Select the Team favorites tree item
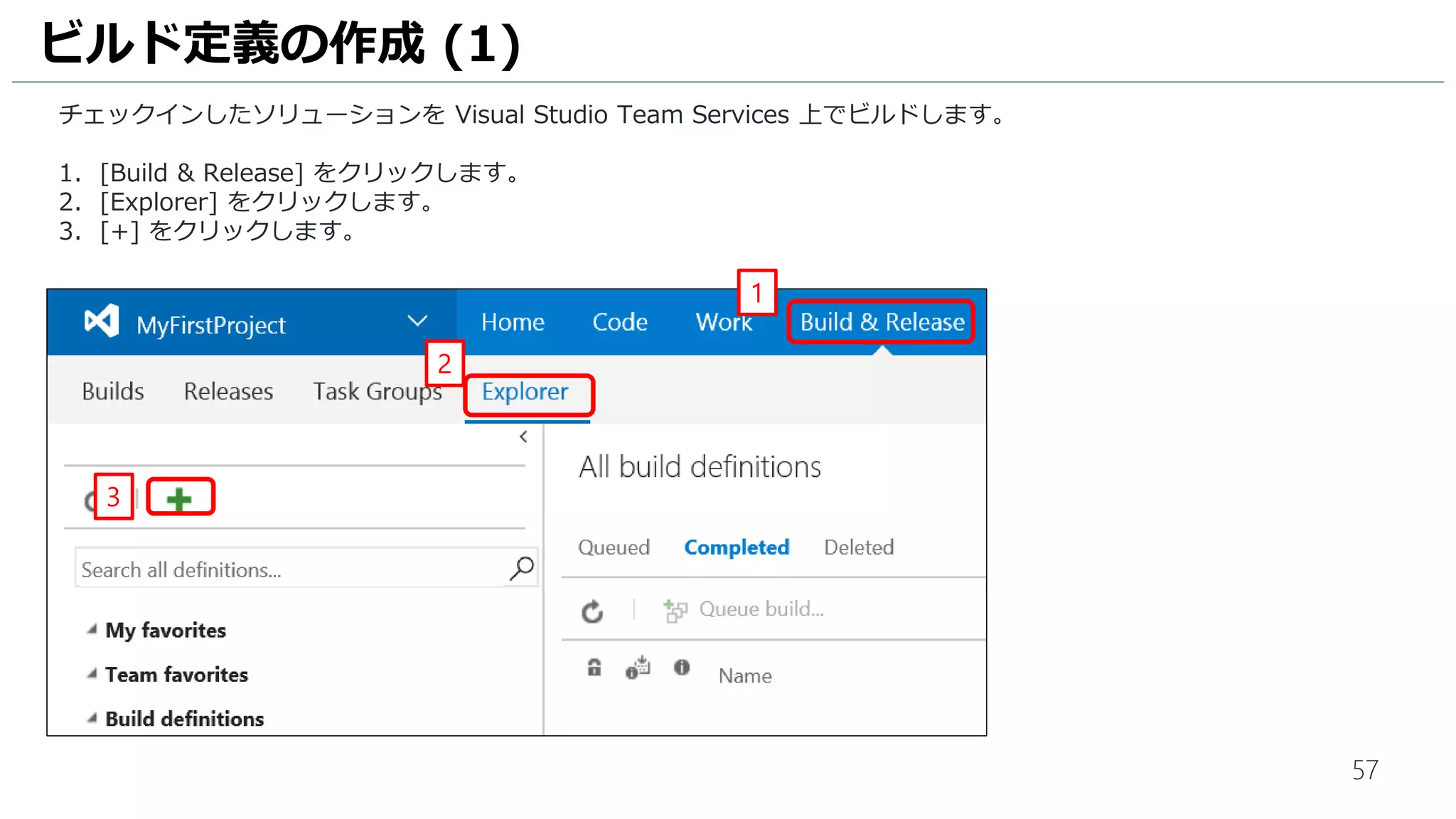This screenshot has height=819, width=1456. [176, 675]
